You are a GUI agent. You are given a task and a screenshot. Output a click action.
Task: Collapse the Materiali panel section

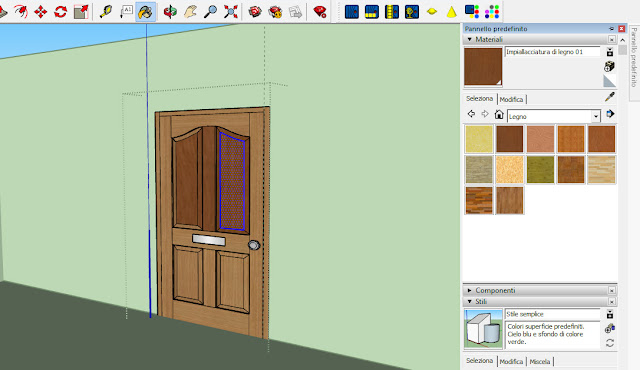point(469,40)
